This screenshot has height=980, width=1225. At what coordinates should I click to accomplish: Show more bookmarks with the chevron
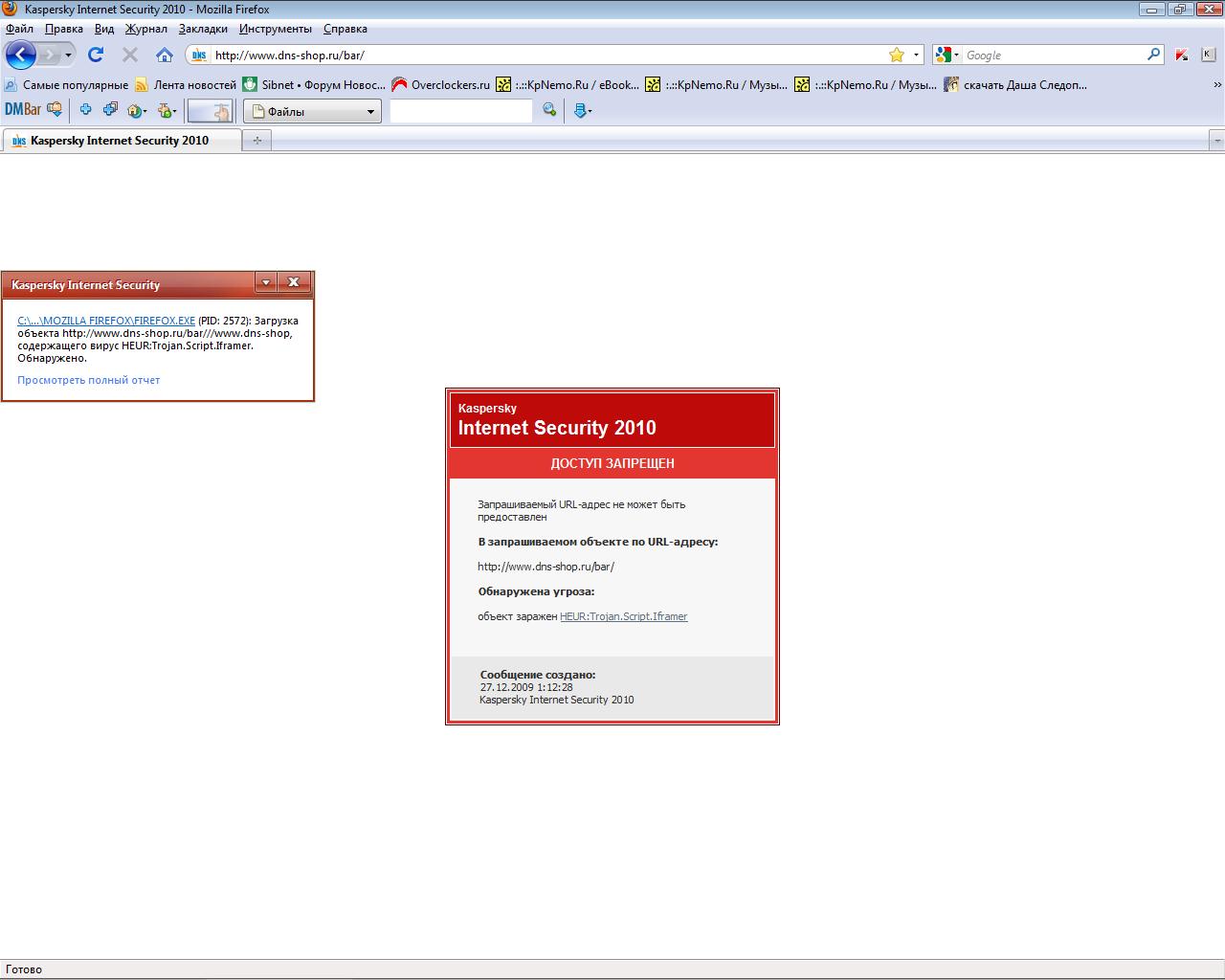[1217, 85]
